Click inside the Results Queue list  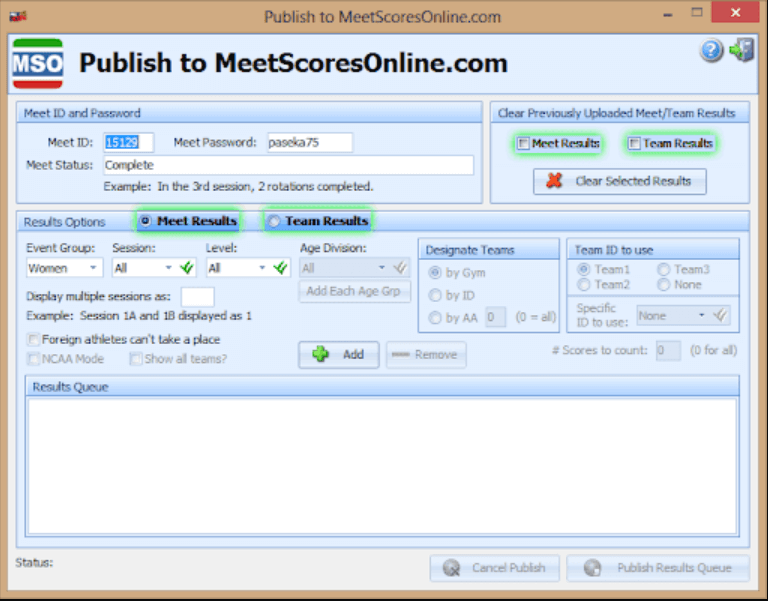(382, 466)
